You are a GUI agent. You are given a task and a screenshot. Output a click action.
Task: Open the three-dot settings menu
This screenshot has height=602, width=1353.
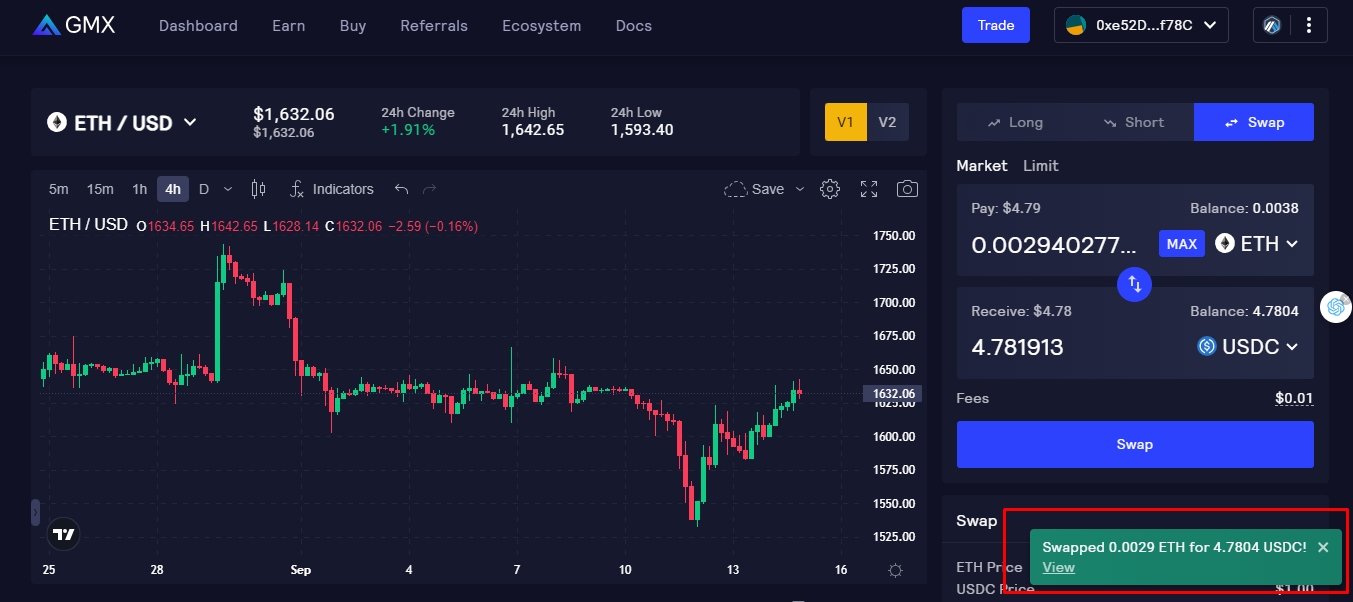tap(1309, 25)
